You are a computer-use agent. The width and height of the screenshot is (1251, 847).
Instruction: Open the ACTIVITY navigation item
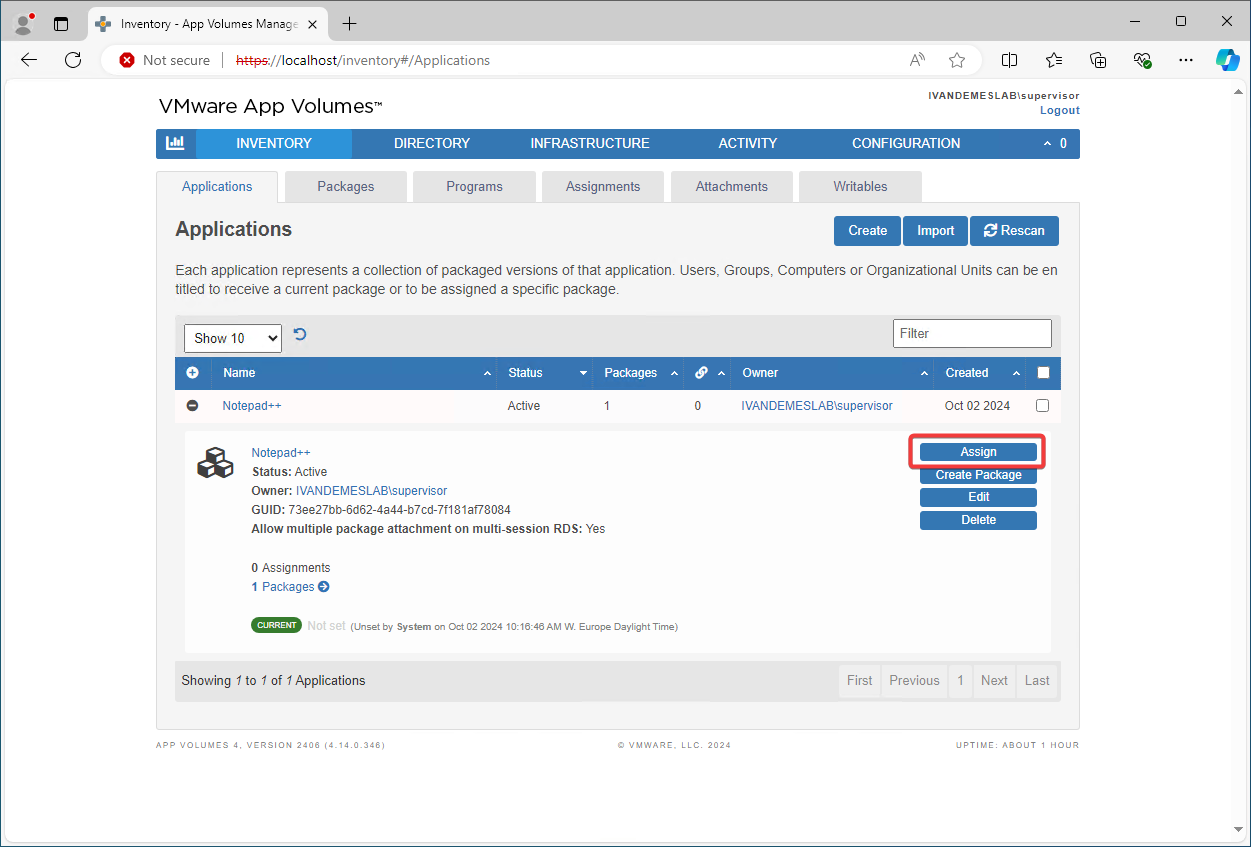[748, 143]
